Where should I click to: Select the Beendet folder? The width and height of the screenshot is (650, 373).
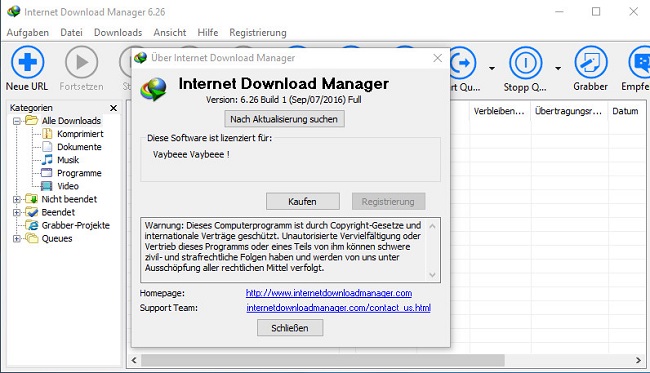(58, 212)
